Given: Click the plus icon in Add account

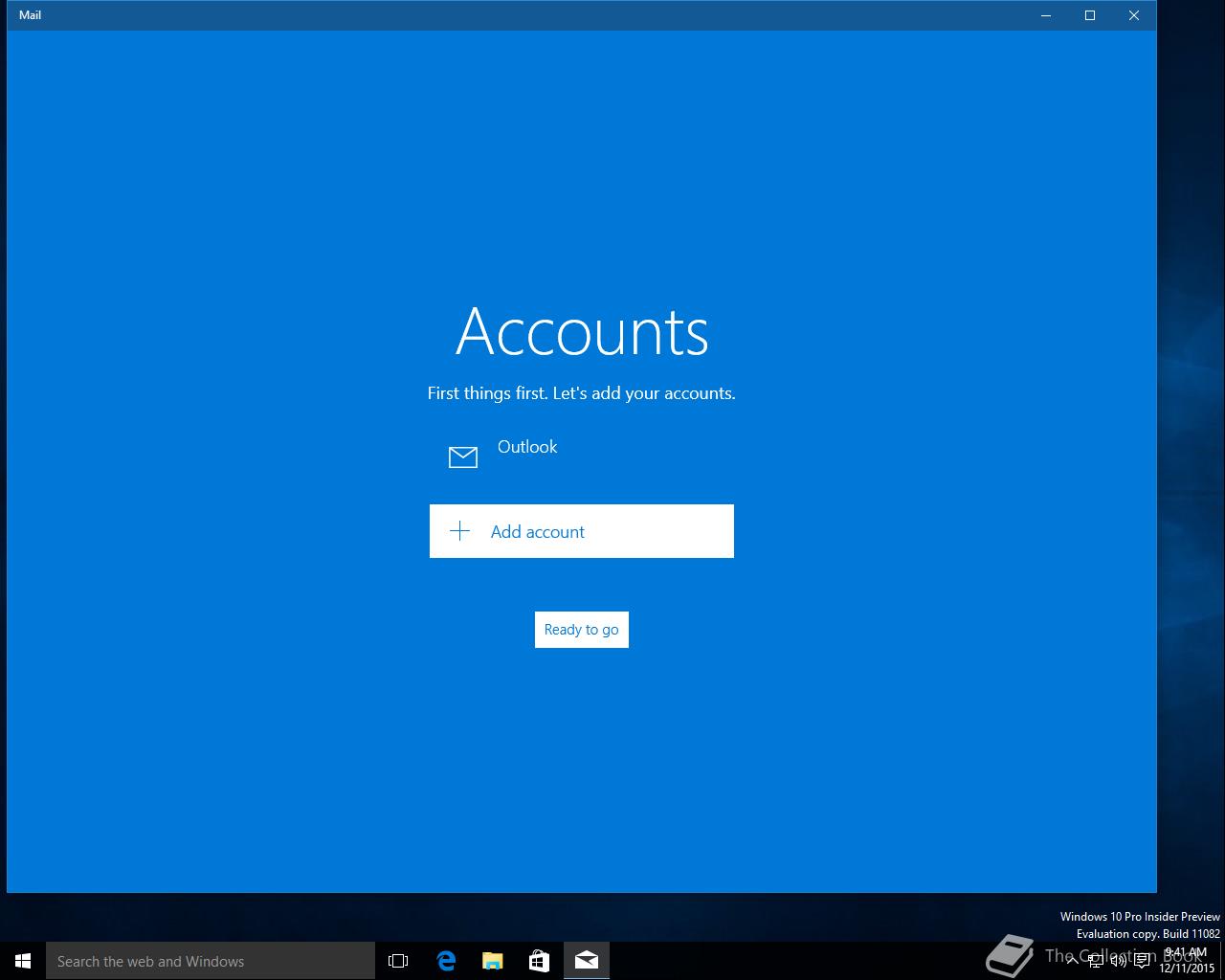Looking at the screenshot, I should (460, 531).
